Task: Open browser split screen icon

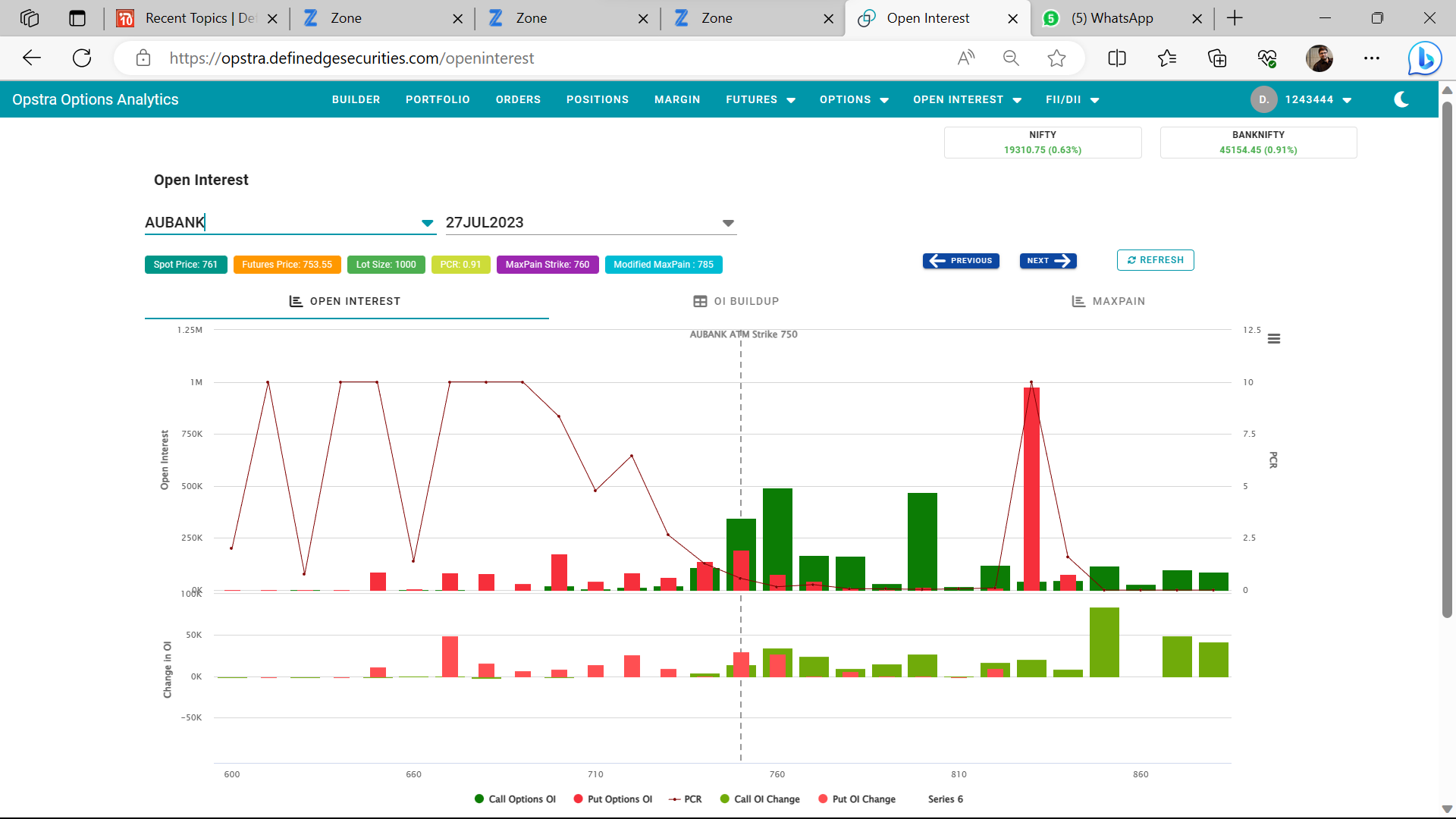Action: pos(1117,58)
